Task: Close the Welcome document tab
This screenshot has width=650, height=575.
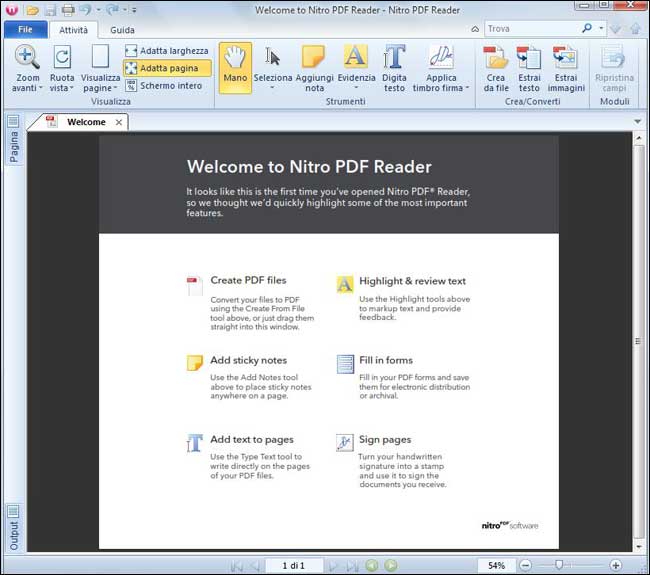Action: click(119, 123)
